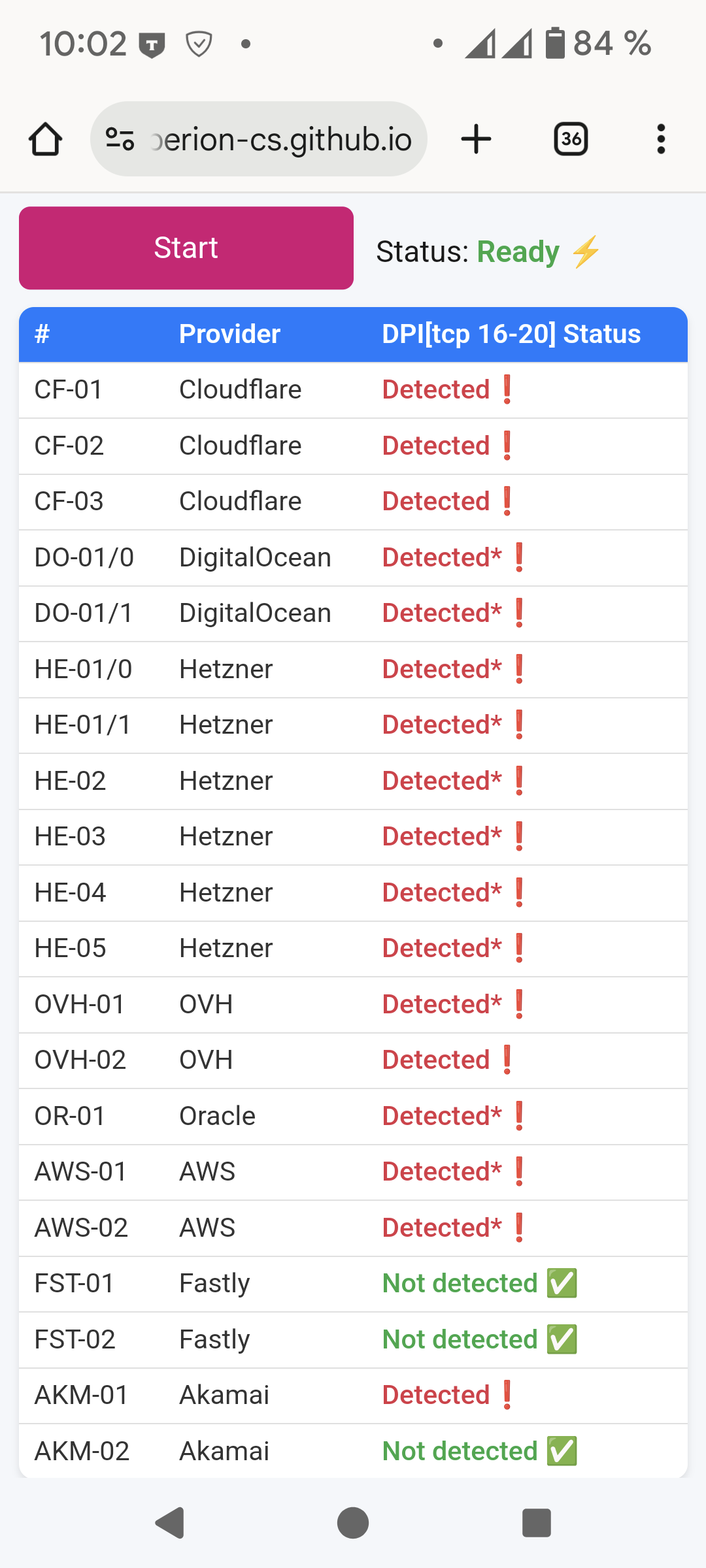Screen dimensions: 706x1568
Task: Tap the green checkmark for FST-01
Action: [562, 1283]
